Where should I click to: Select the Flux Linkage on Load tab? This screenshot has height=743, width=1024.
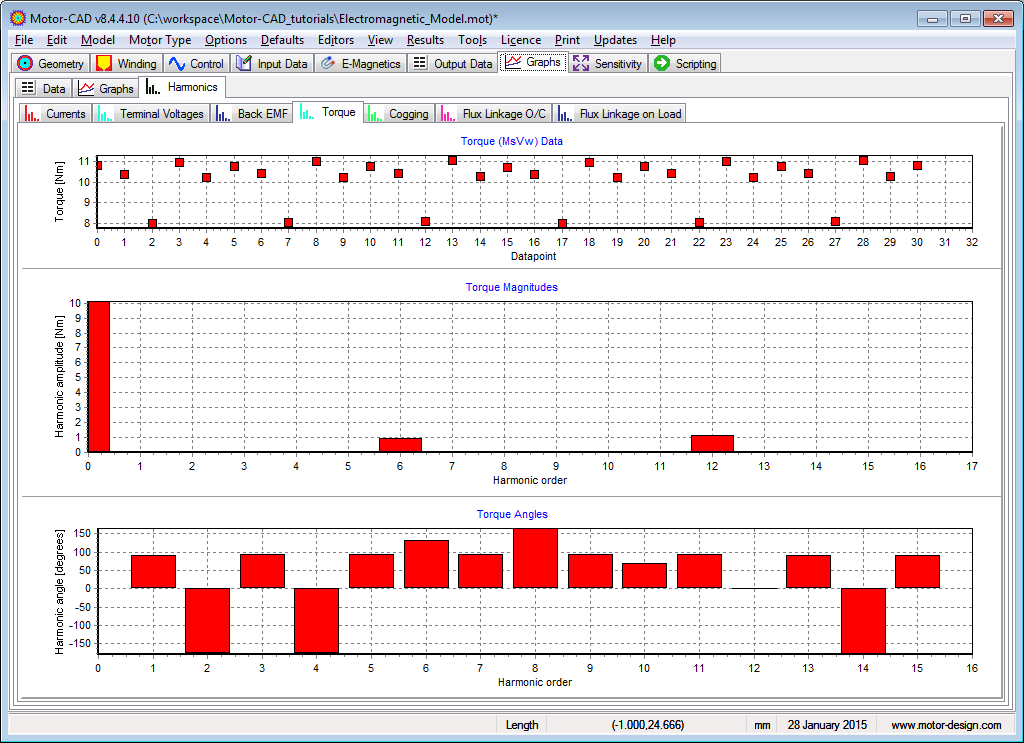point(621,114)
